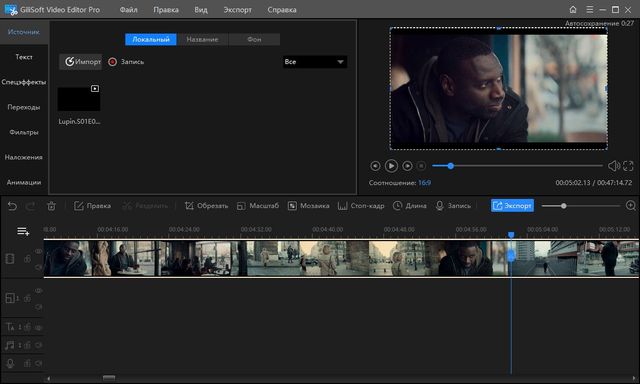Delete the selected clip with trash icon
640x384 pixels.
point(51,206)
